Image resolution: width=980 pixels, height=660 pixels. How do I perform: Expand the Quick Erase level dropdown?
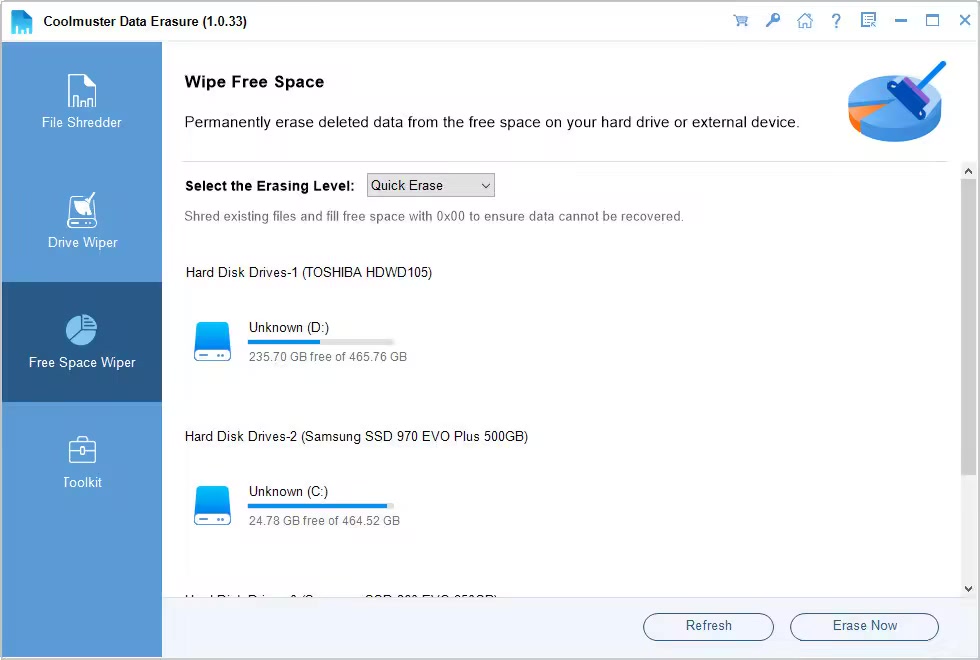click(x=431, y=186)
